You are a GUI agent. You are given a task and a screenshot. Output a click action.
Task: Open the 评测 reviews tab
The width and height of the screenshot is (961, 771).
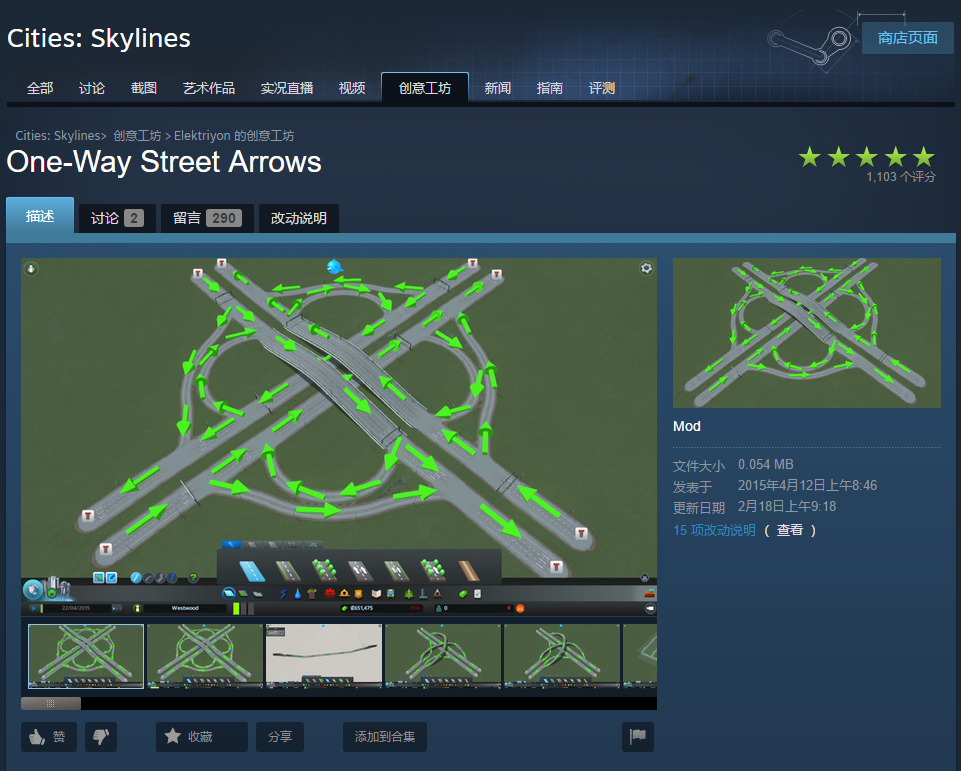click(x=602, y=88)
